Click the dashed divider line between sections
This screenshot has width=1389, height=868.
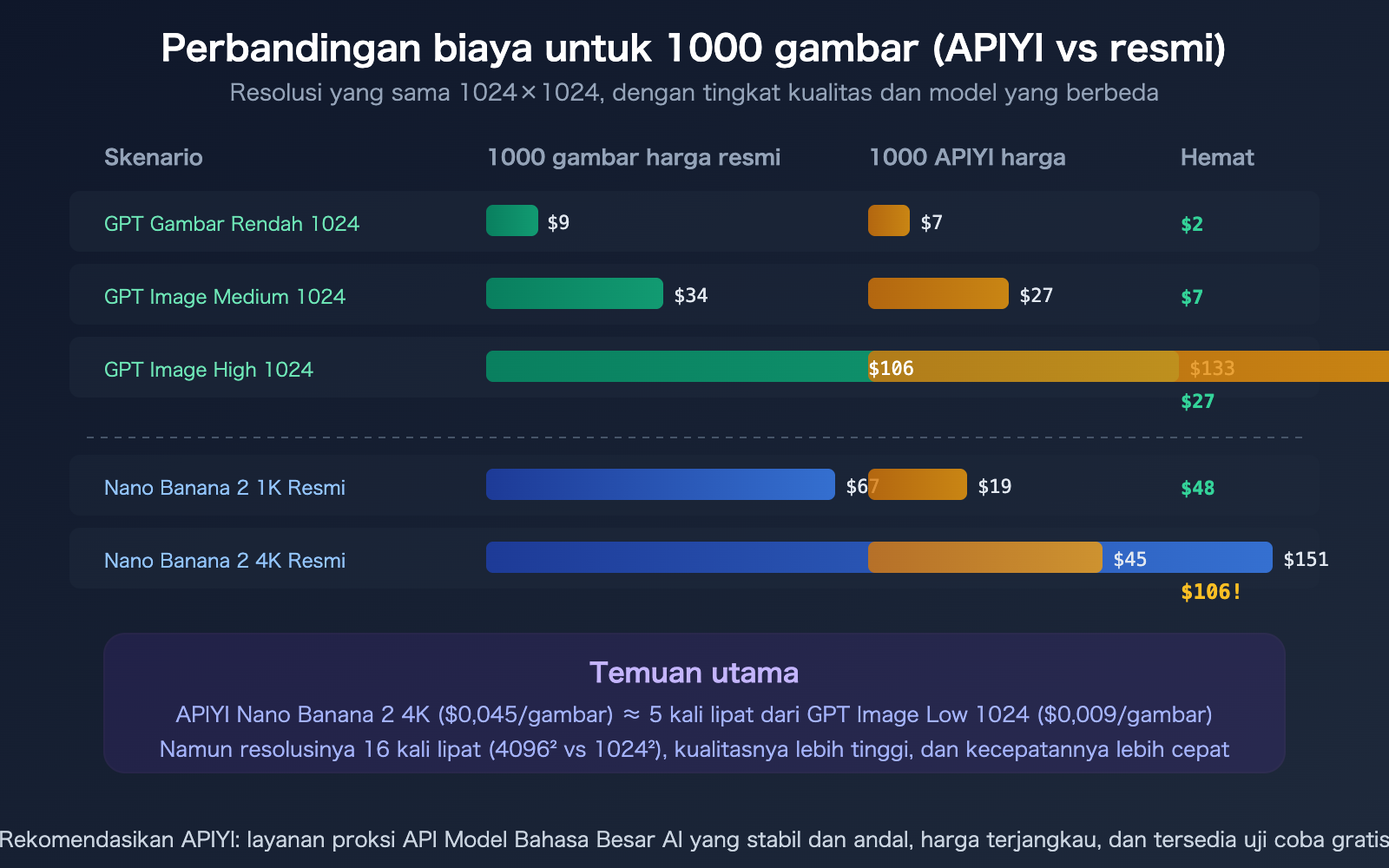(694, 437)
